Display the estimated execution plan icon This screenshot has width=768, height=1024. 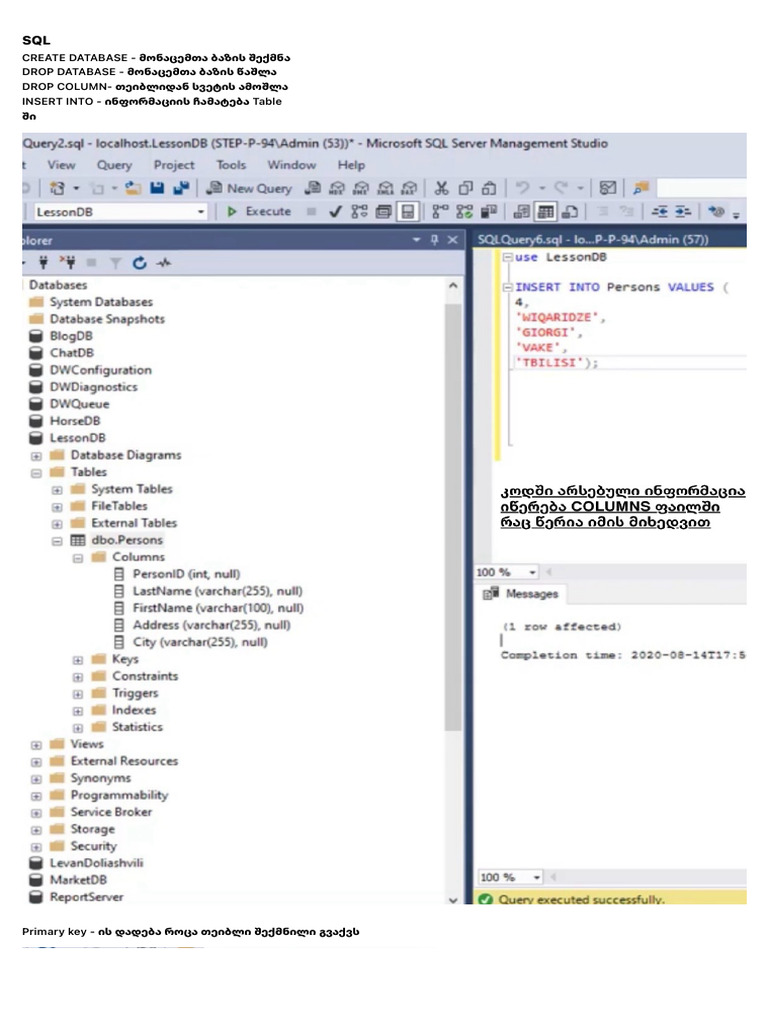[x=359, y=212]
